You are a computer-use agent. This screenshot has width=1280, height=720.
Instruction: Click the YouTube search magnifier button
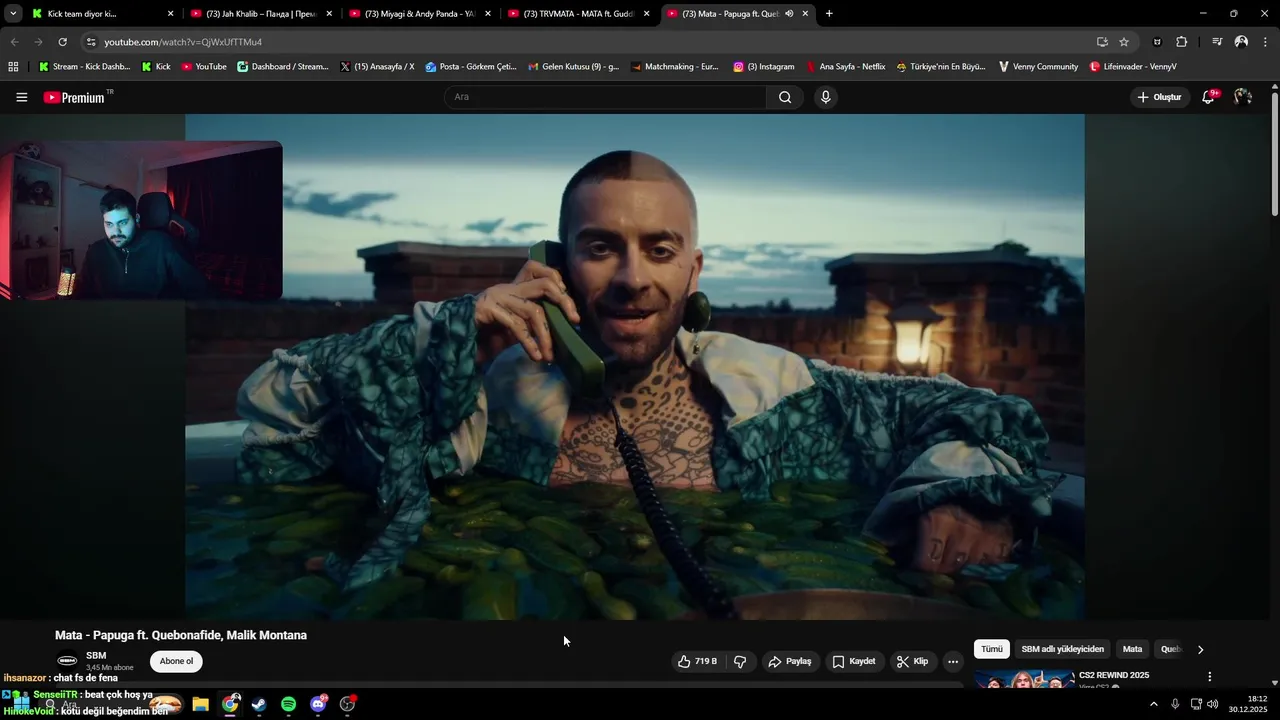785,97
